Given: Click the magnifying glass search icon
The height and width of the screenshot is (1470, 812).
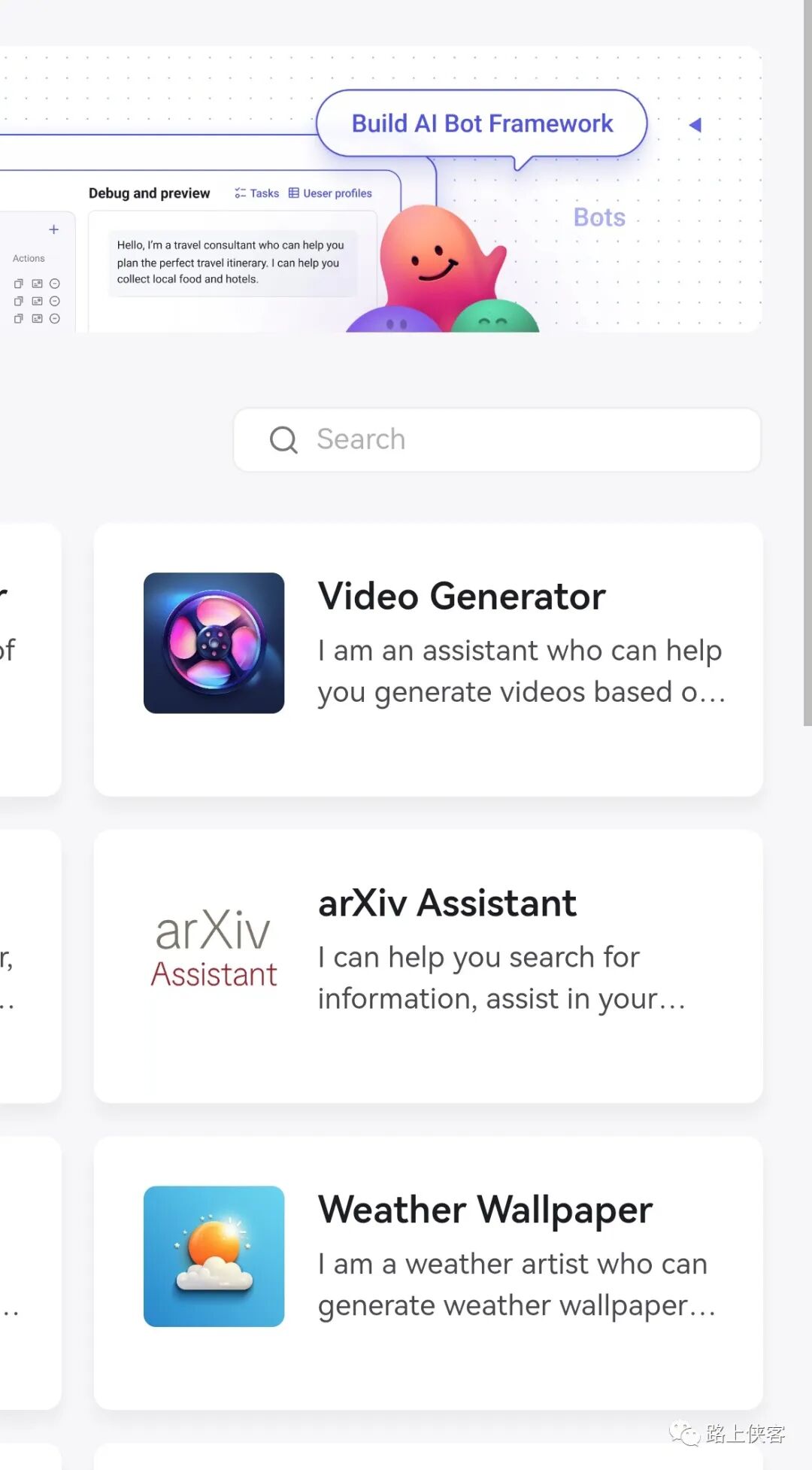Looking at the screenshot, I should click(x=283, y=439).
